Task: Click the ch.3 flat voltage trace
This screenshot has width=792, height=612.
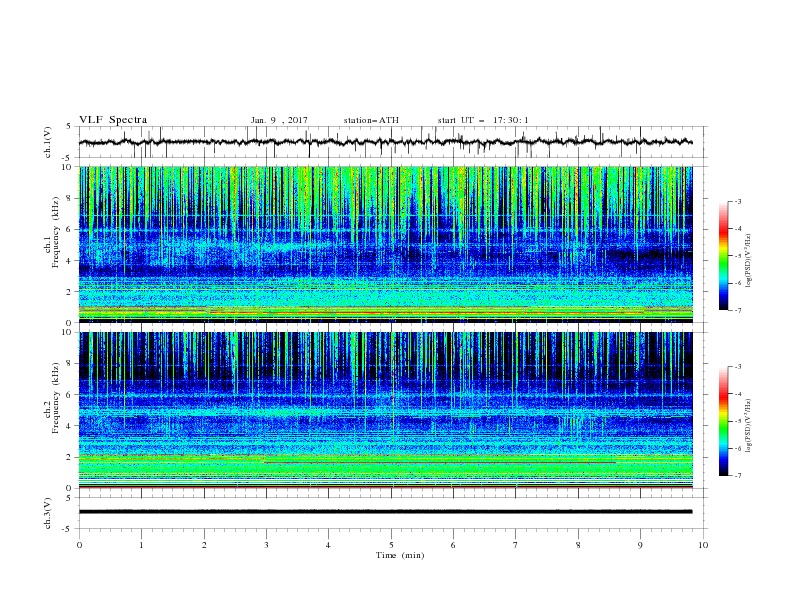Action: pyautogui.click(x=385, y=512)
